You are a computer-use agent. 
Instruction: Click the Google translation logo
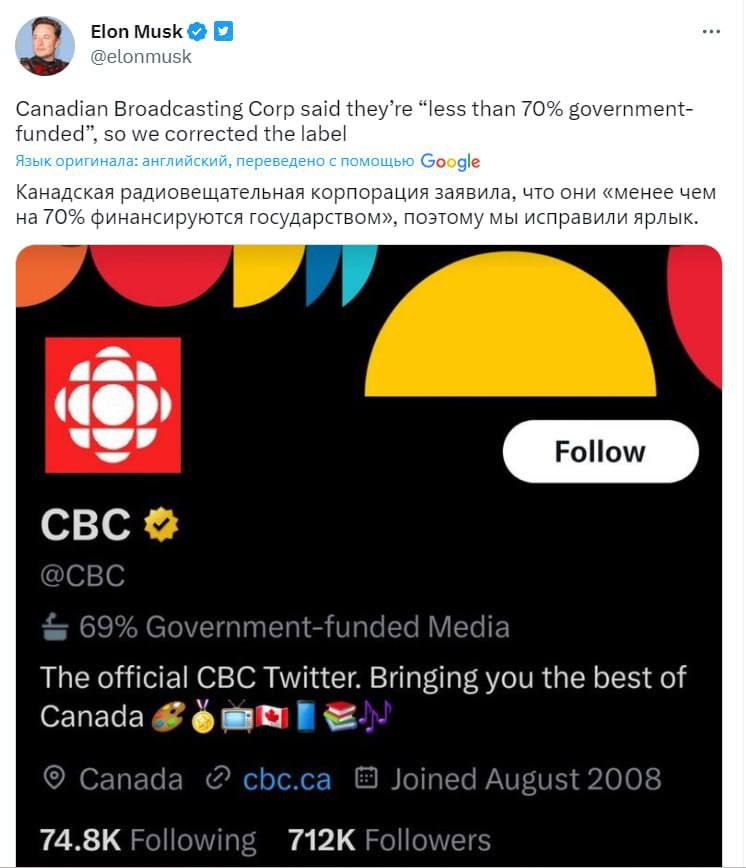450,161
